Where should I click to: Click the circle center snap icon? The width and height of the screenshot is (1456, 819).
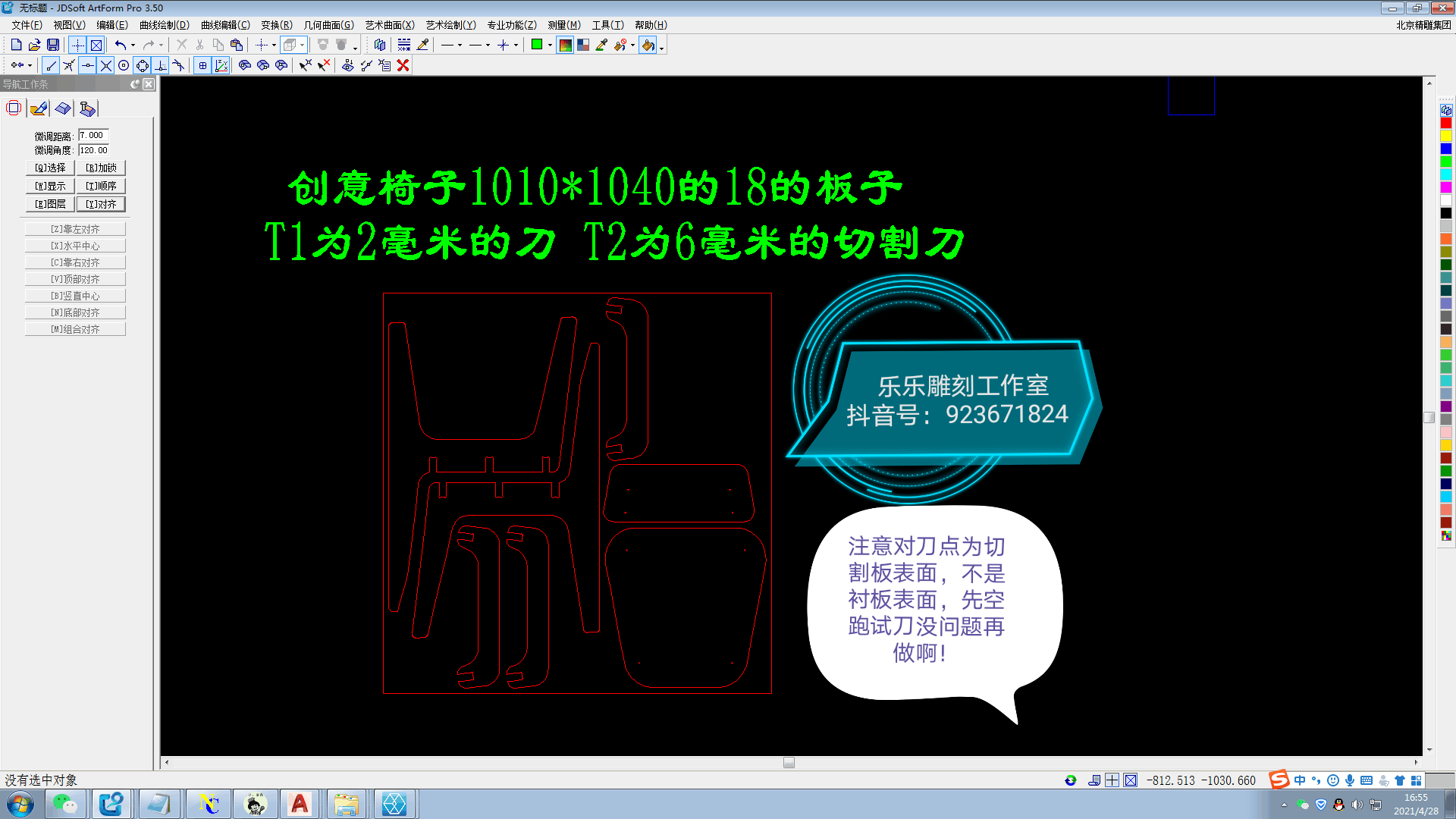(124, 65)
